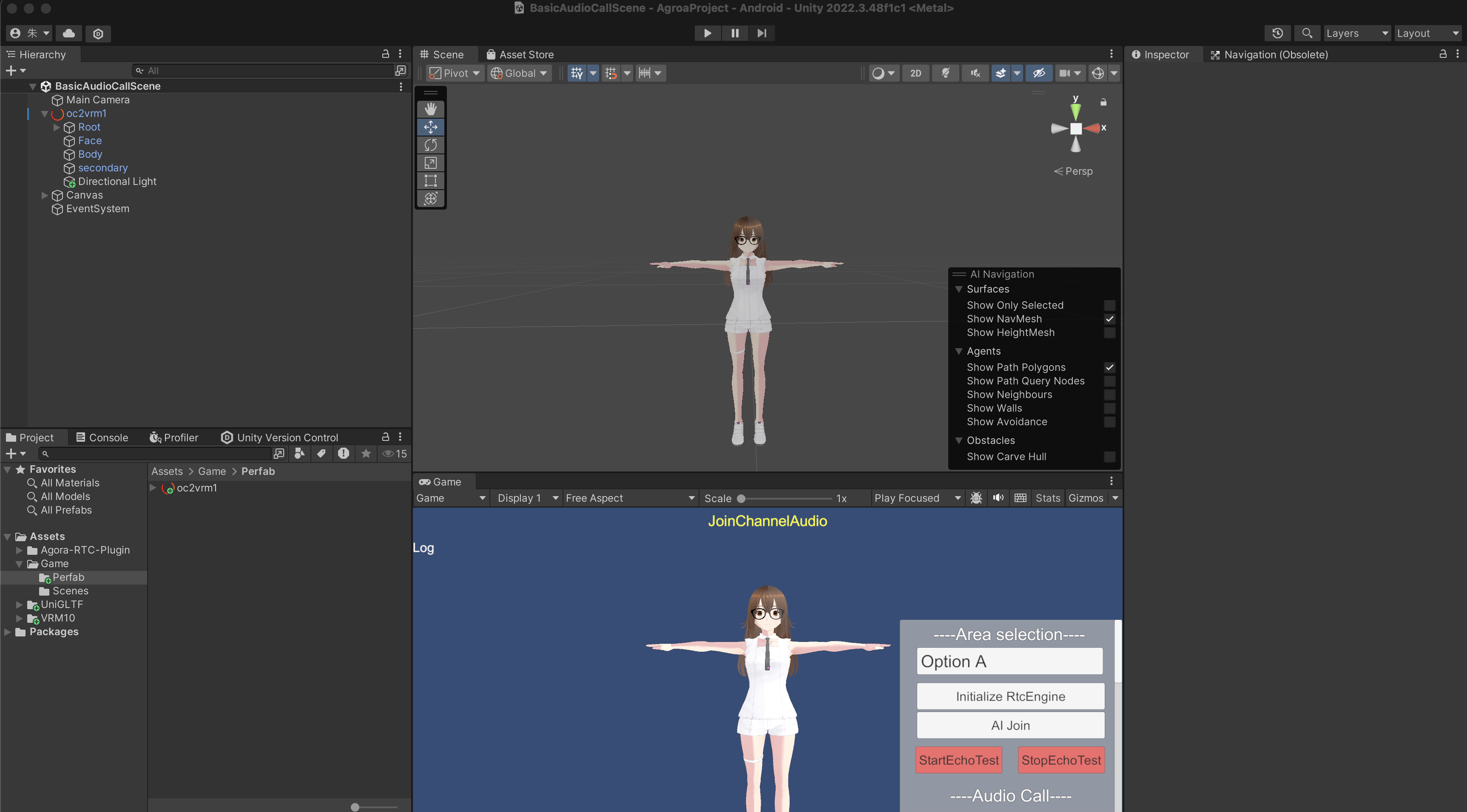The height and width of the screenshot is (812, 1467).
Task: Toggle the effects layer button
Action: 1000,73
